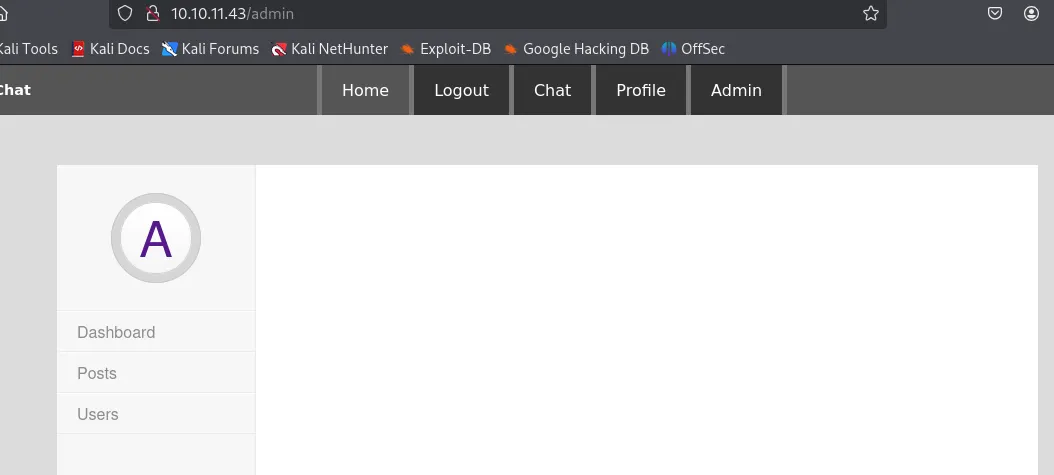Open Users in the sidebar

click(156, 414)
